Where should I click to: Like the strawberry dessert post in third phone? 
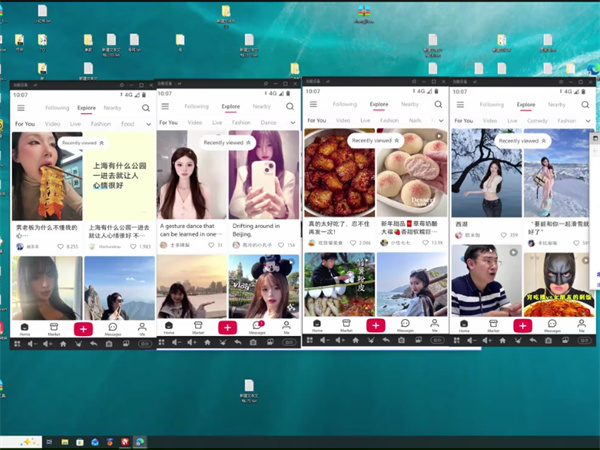coord(425,243)
